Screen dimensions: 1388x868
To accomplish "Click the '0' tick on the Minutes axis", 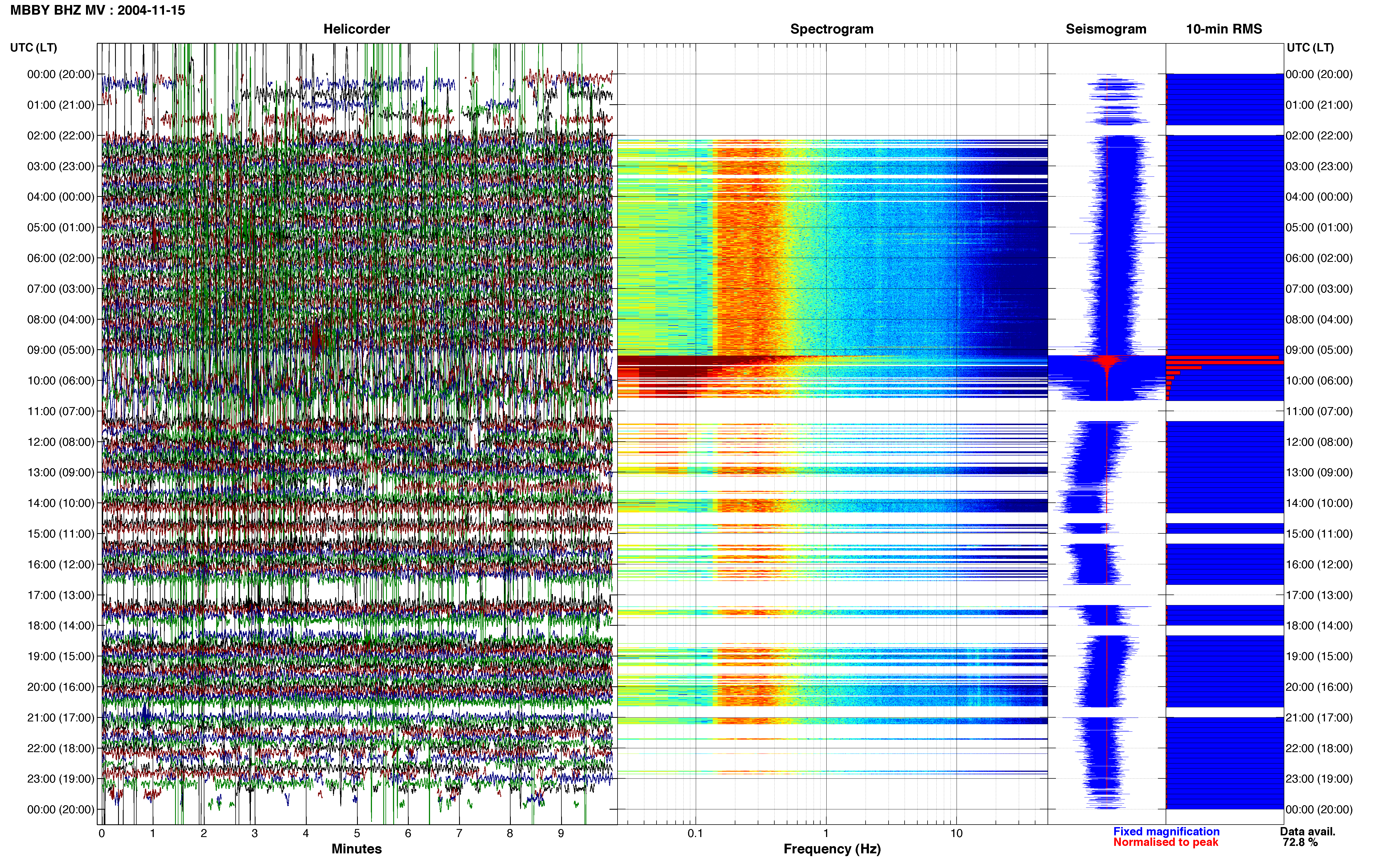I will click(x=101, y=833).
